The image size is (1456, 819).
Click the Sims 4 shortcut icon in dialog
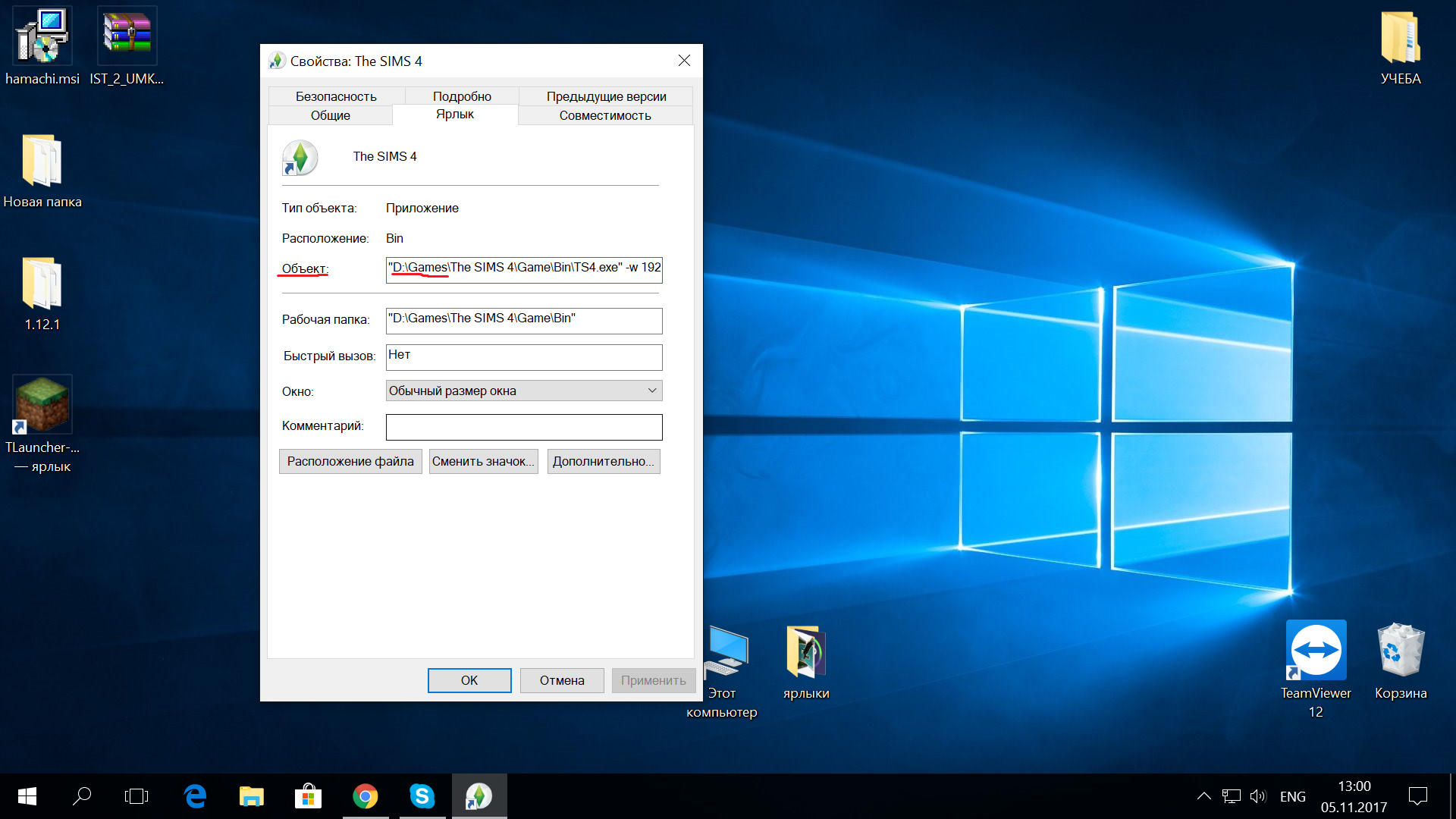pos(300,158)
